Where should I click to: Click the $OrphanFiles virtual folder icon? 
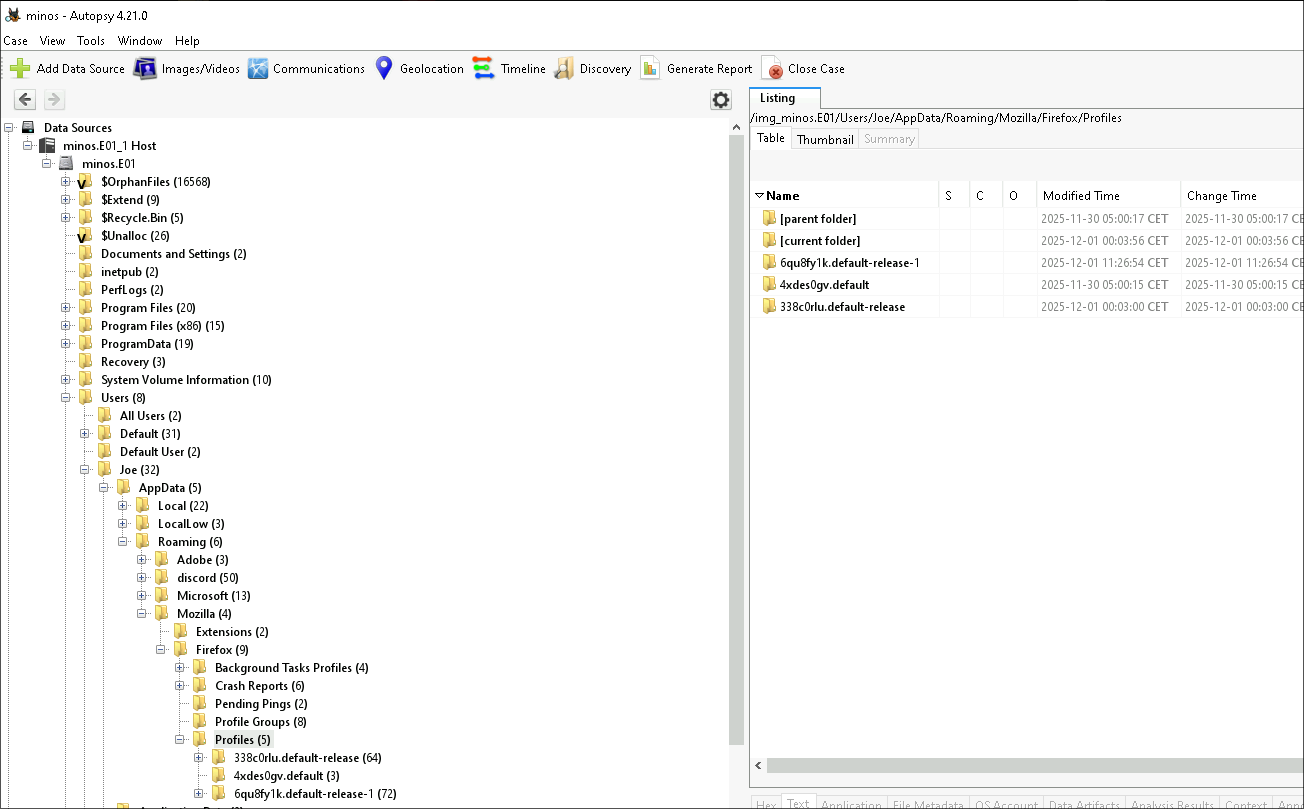pyautogui.click(x=85, y=182)
